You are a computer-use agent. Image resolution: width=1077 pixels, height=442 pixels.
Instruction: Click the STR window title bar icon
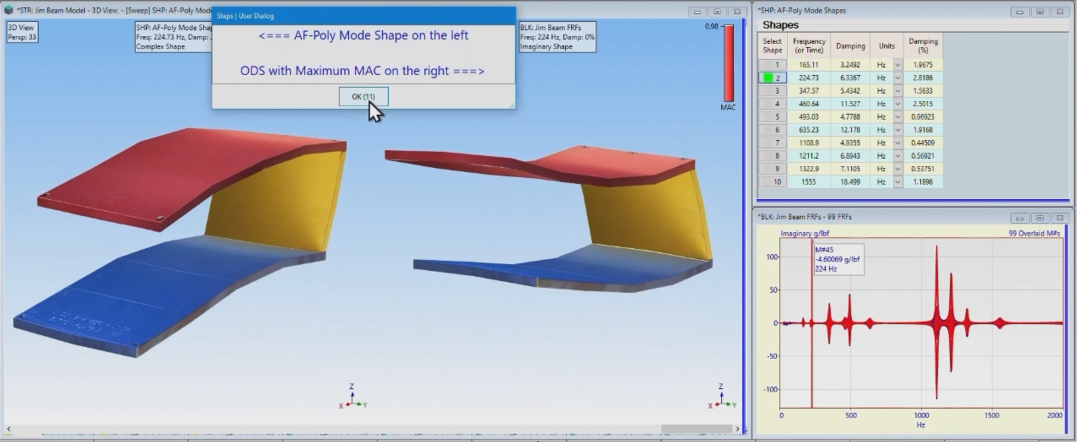[9, 9]
